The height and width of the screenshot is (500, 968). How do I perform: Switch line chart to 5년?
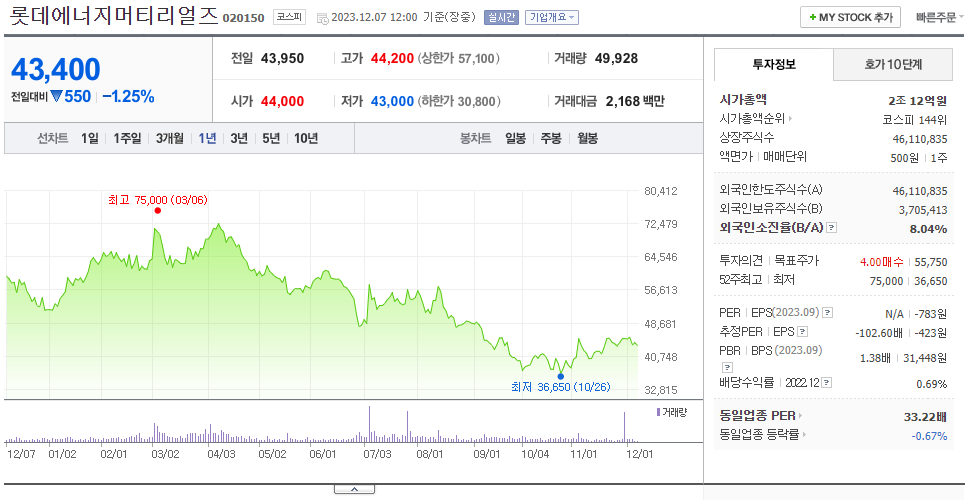tap(271, 138)
